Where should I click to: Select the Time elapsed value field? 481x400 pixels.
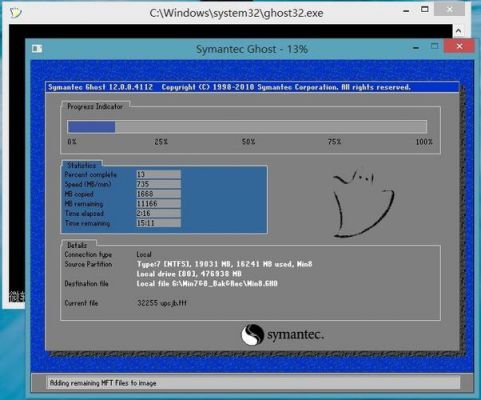pos(158,213)
